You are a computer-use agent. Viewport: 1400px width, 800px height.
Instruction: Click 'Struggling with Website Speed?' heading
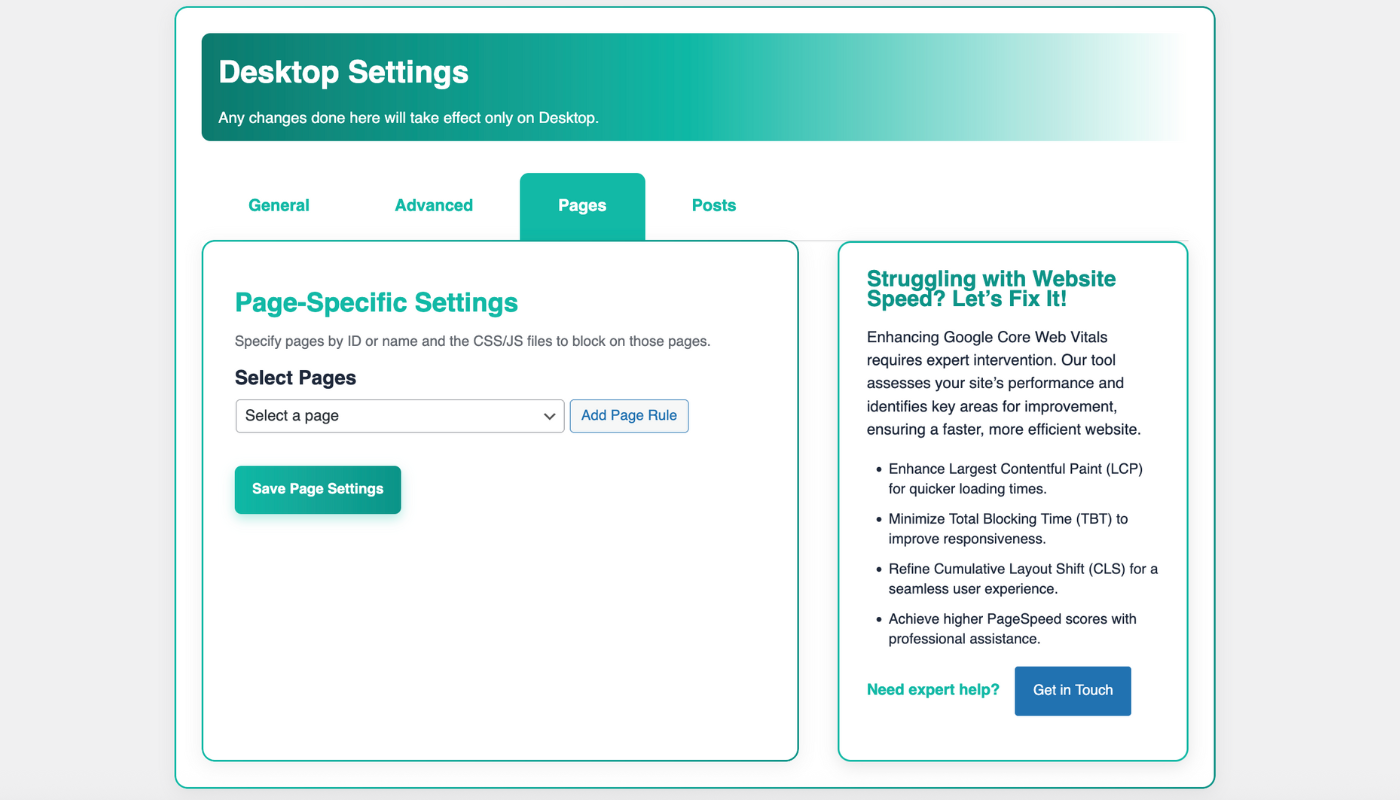(x=991, y=289)
